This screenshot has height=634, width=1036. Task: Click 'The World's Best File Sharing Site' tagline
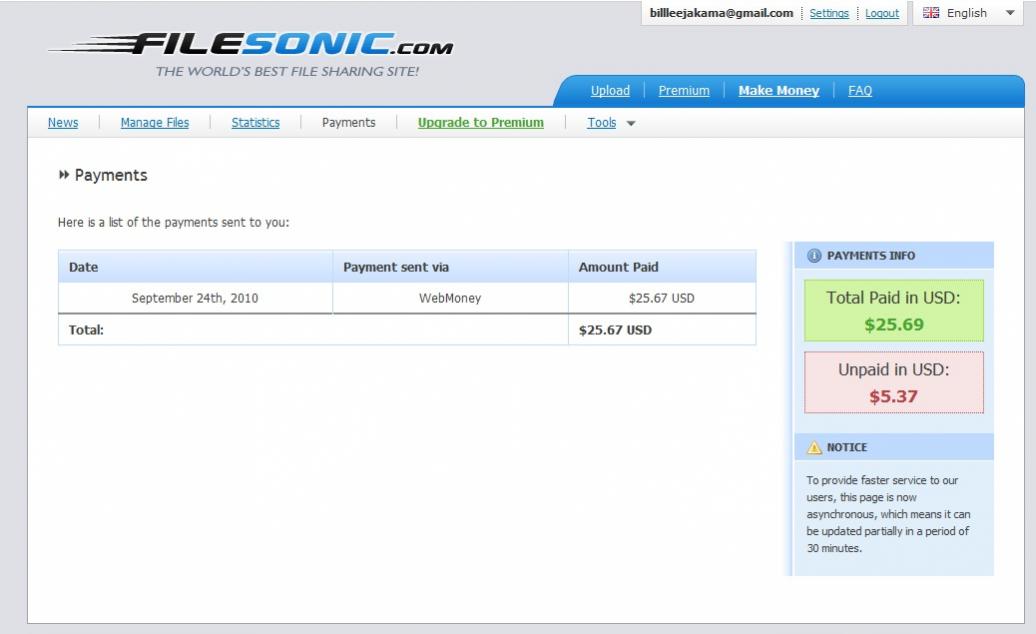pos(287,71)
